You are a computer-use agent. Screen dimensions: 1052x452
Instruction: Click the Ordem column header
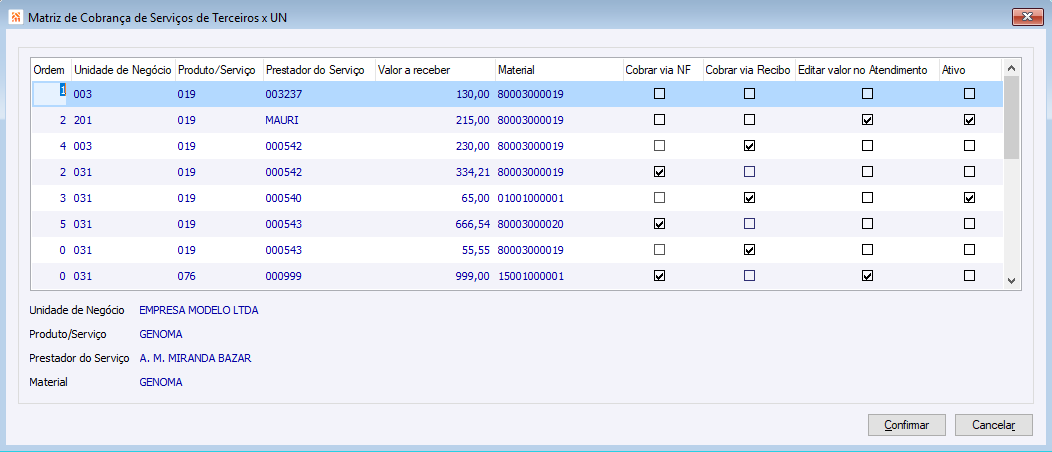pos(51,70)
